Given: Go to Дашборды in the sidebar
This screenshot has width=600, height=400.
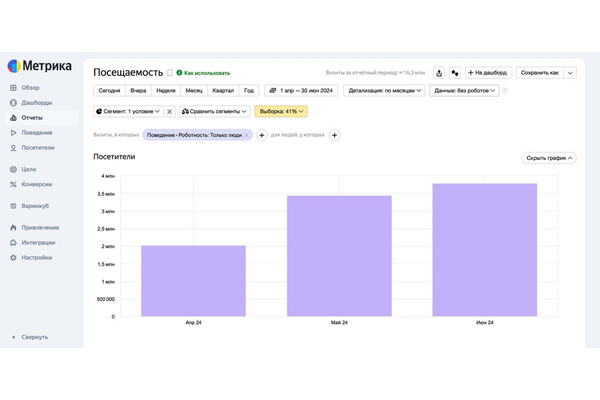Looking at the screenshot, I should click(x=36, y=103).
